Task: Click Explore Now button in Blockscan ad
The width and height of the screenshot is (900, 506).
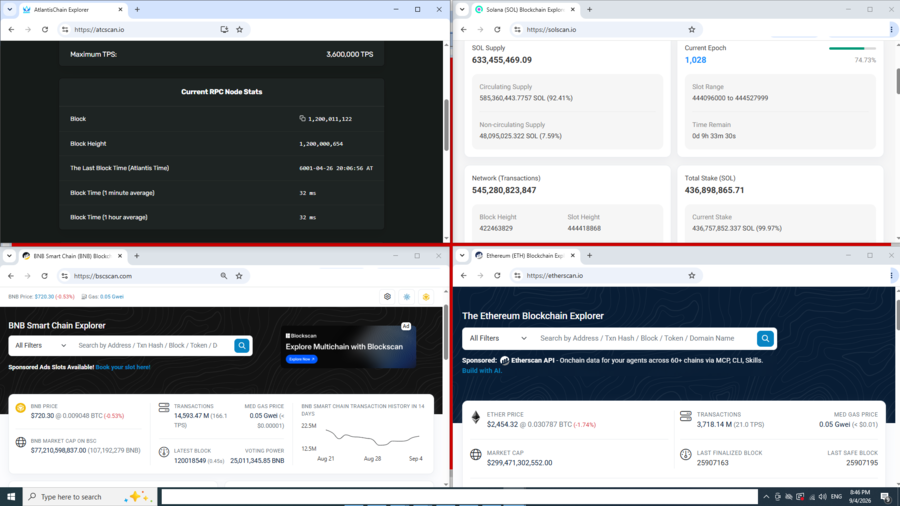Action: point(301,359)
